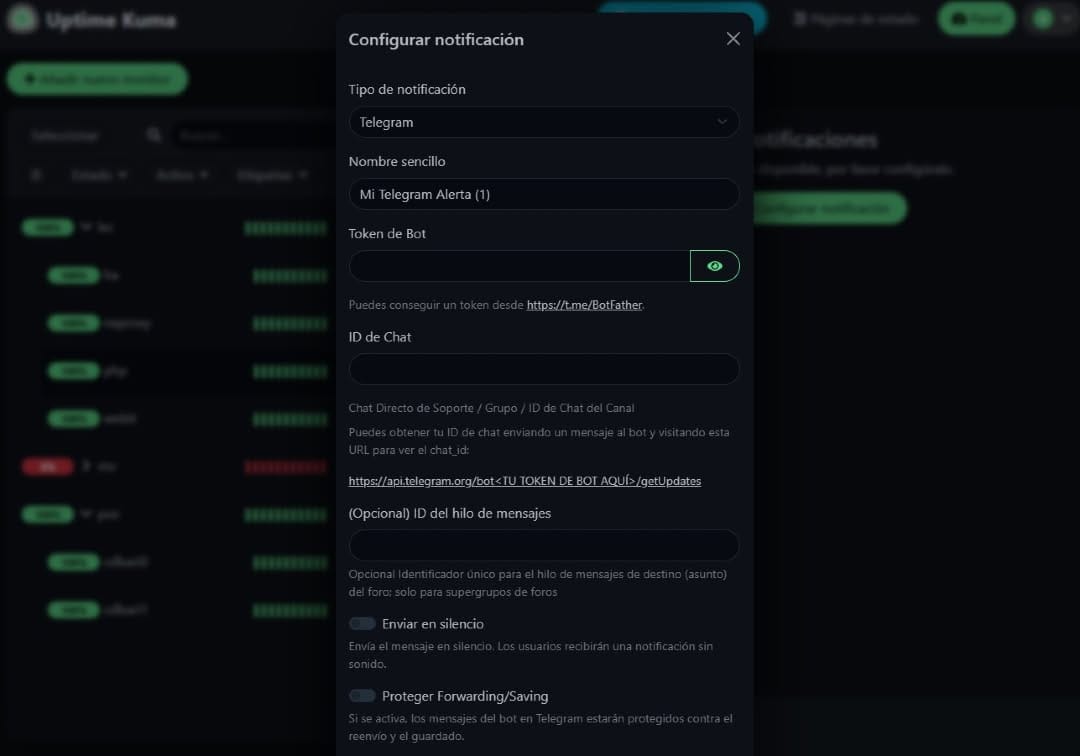Show the bot token with eye icon

(714, 266)
